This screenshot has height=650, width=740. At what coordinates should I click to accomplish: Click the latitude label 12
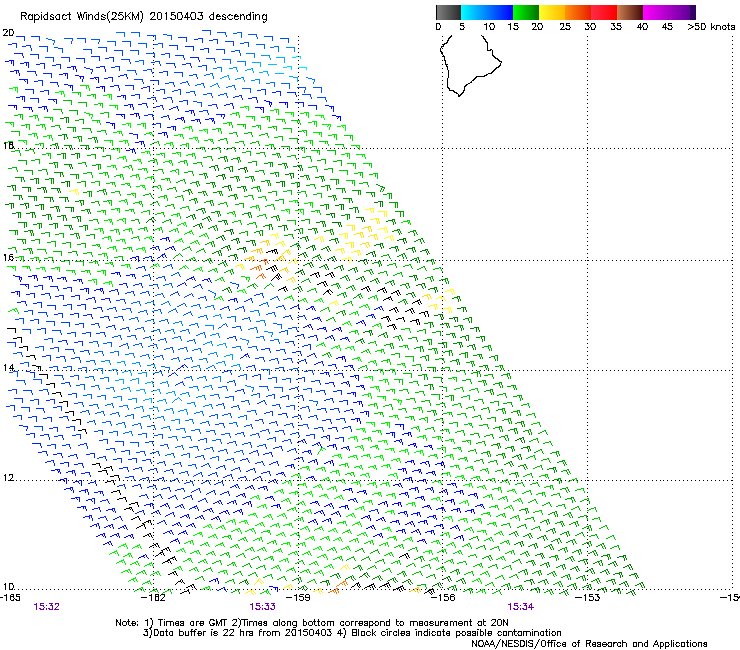[8, 478]
